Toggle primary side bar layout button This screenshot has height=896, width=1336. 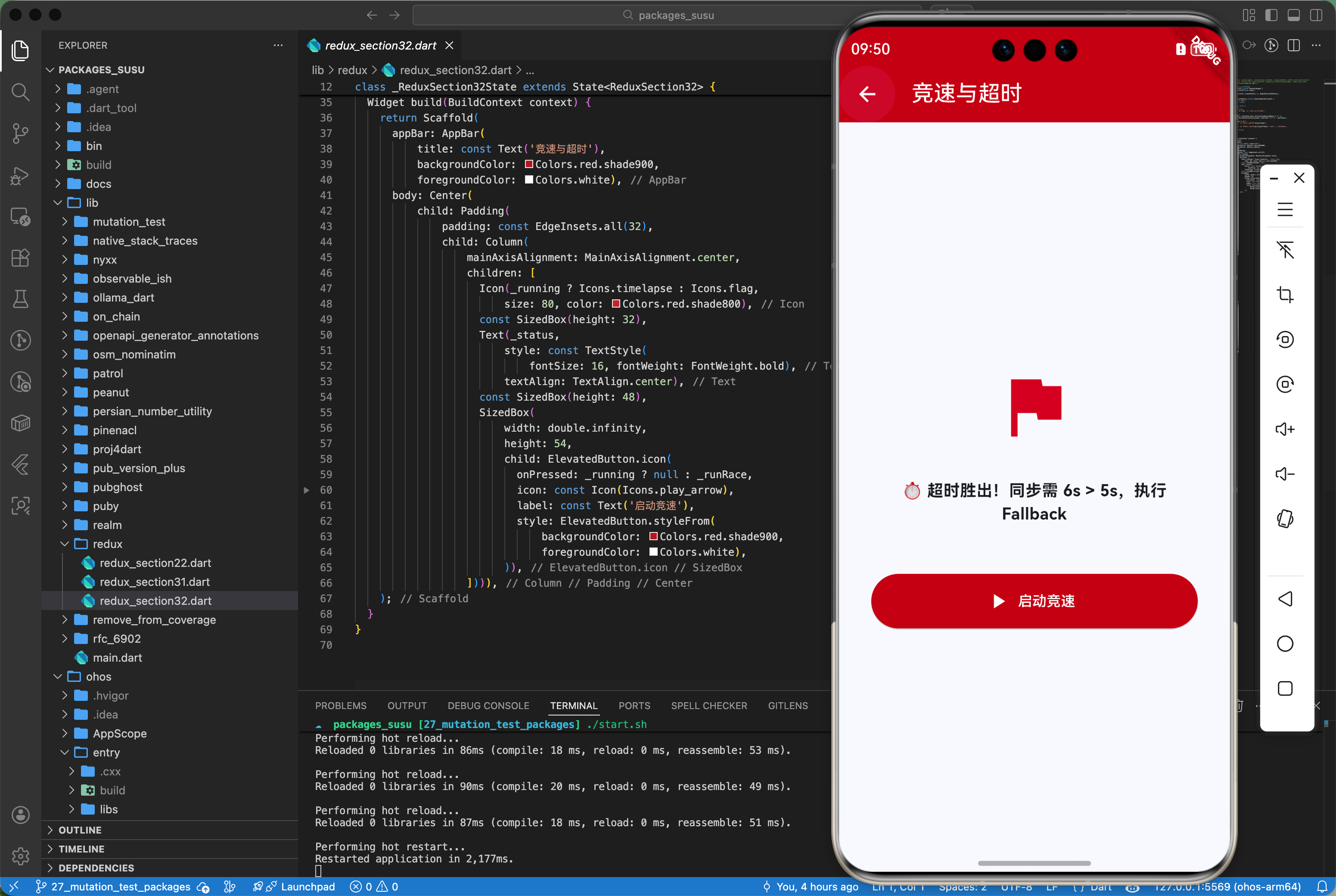tap(1271, 16)
